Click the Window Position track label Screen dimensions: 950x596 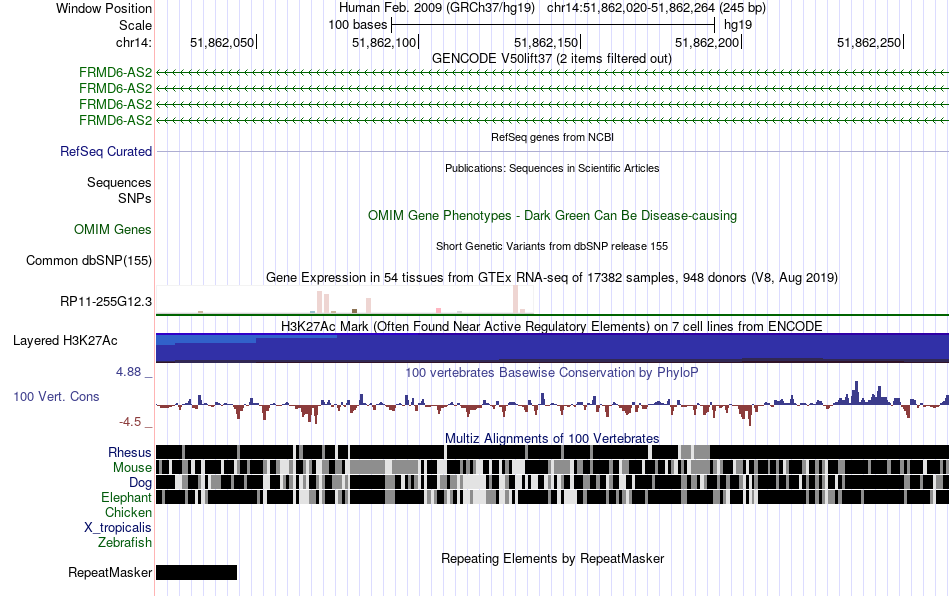click(104, 8)
